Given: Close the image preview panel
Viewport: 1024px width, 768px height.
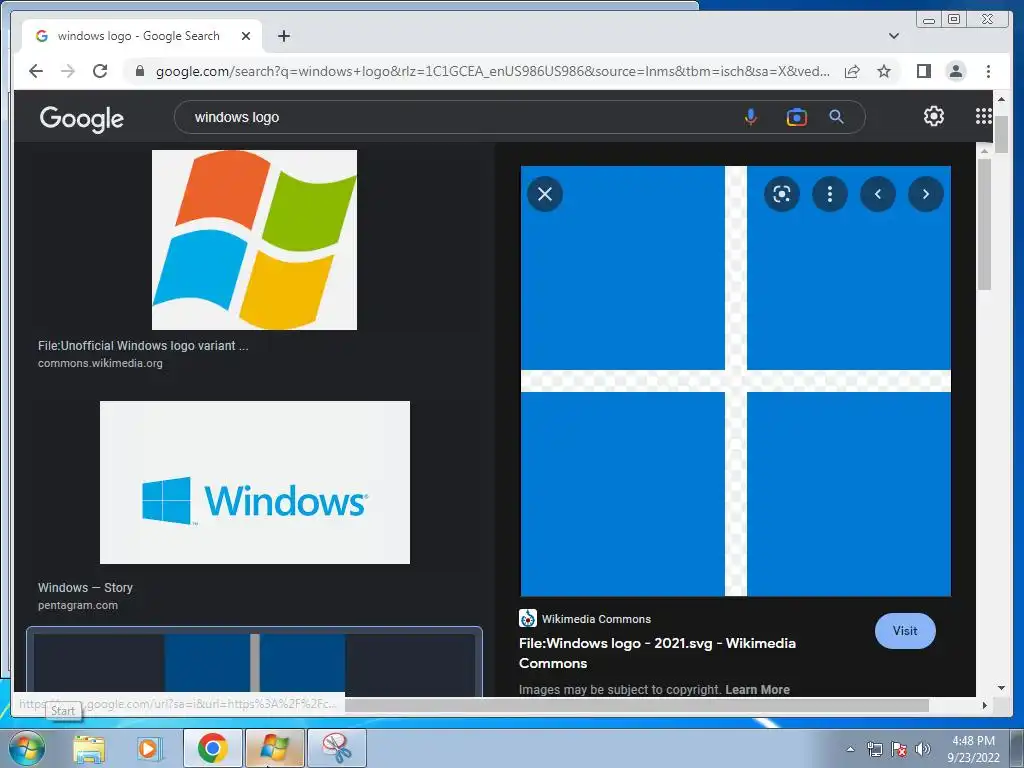Looking at the screenshot, I should [x=545, y=194].
